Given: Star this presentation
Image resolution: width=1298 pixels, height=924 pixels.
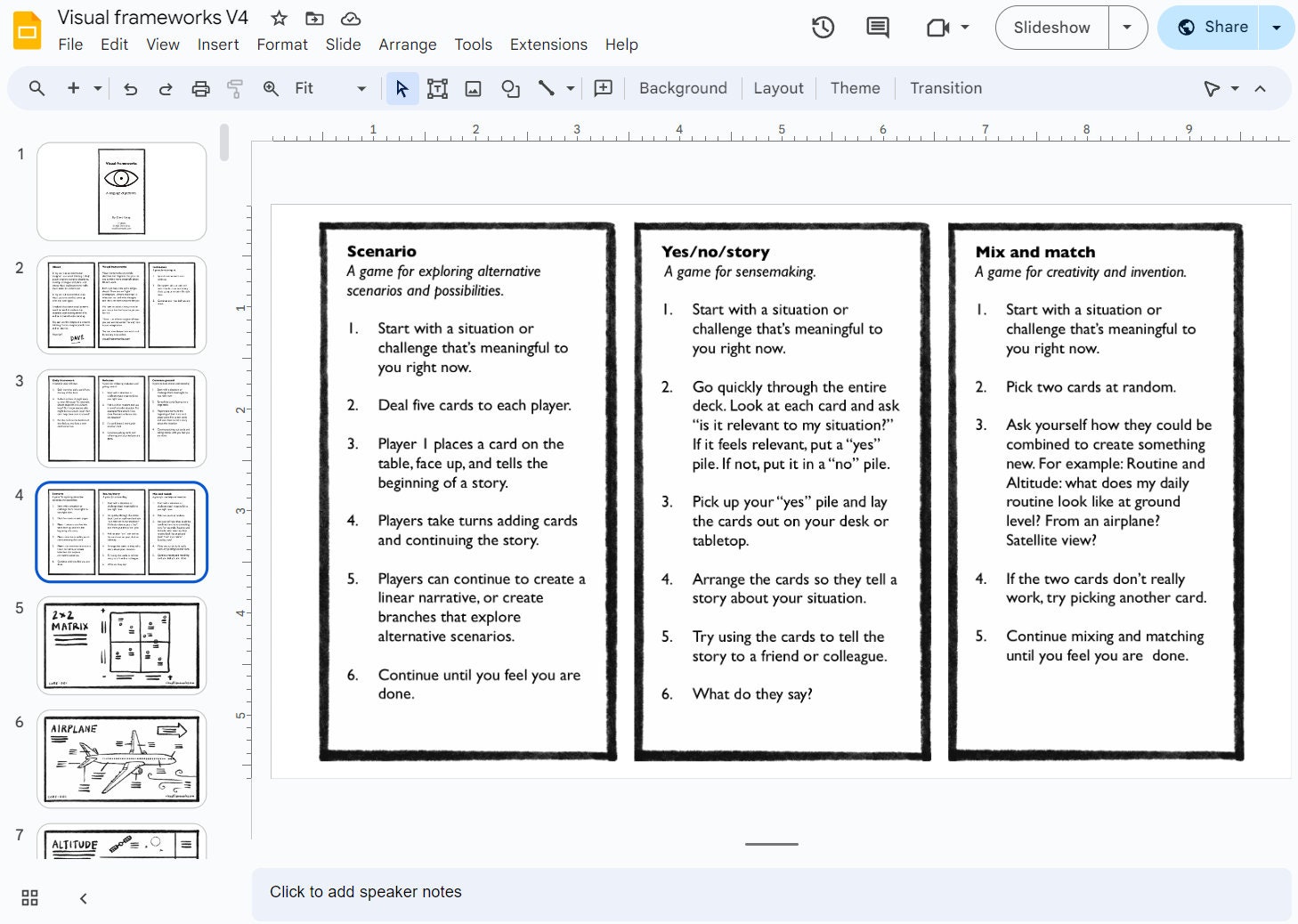Looking at the screenshot, I should [279, 19].
